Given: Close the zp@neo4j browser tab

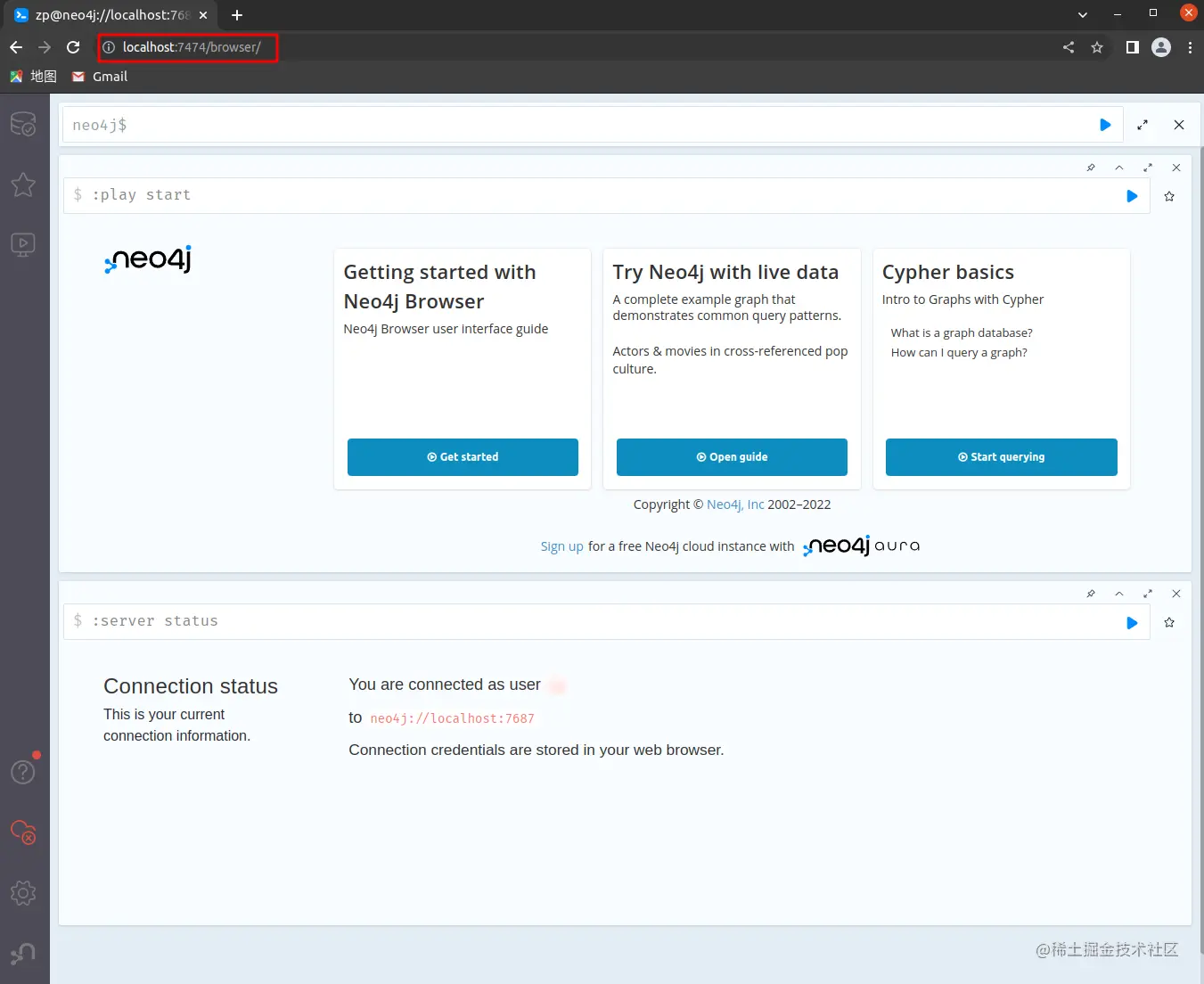Looking at the screenshot, I should pyautogui.click(x=203, y=15).
